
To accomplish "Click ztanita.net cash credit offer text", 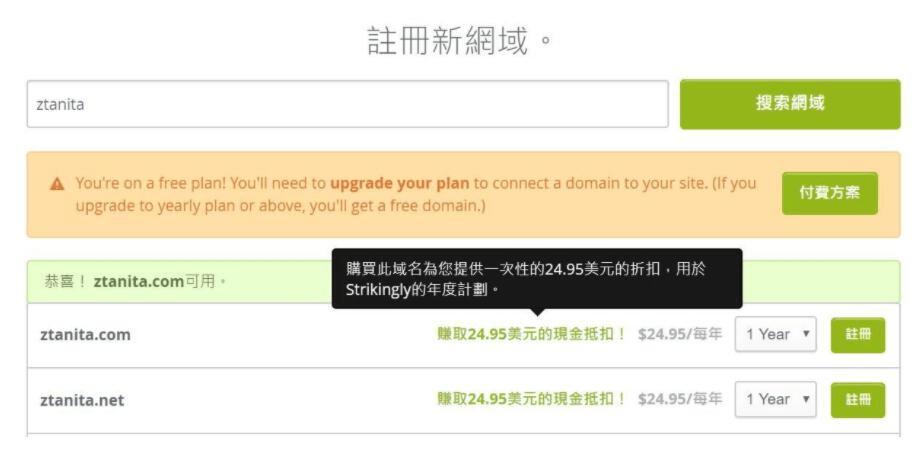I will point(532,400).
